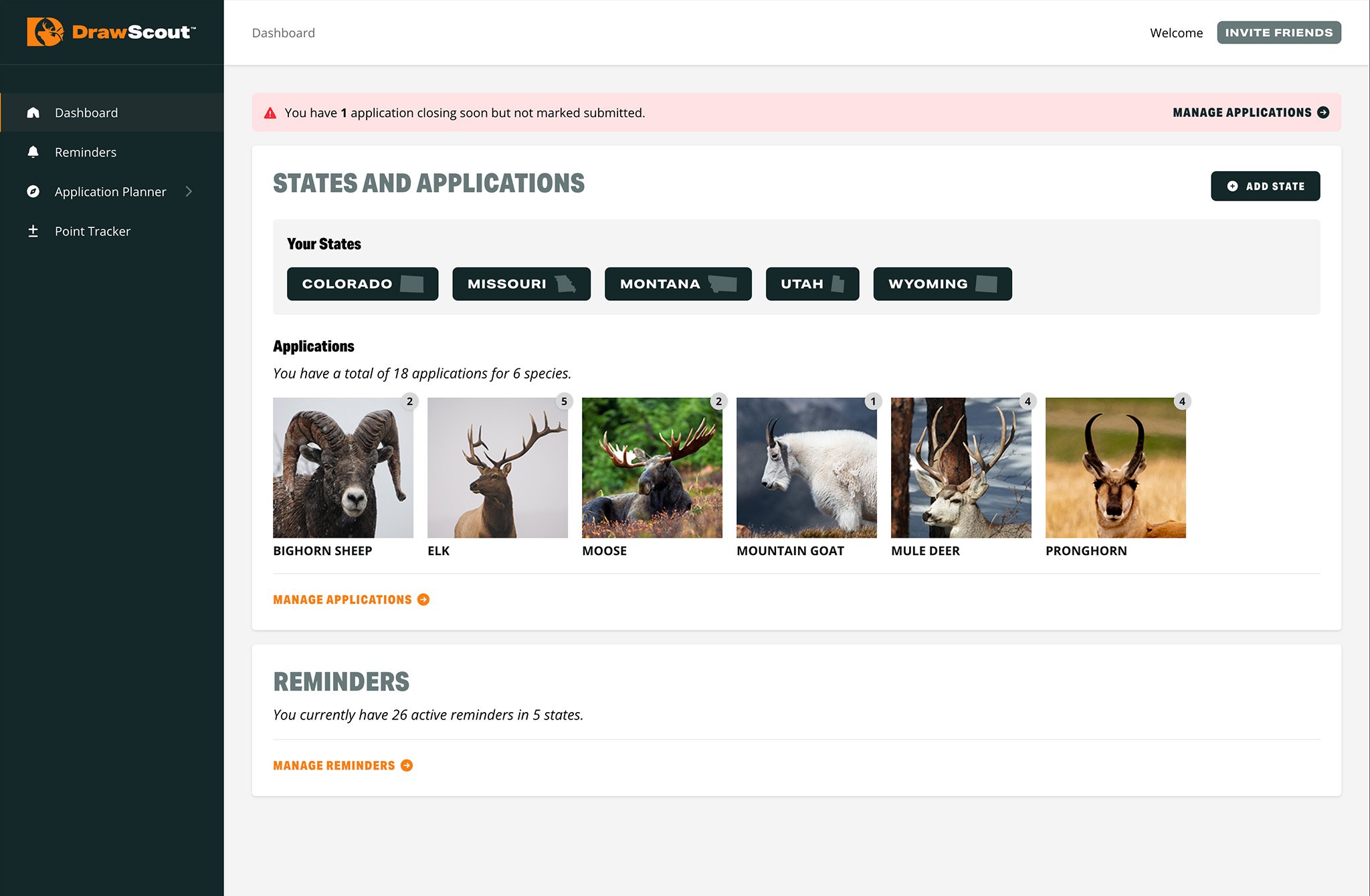Click the DrawScout deer logo icon
The image size is (1370, 896).
[45, 32]
